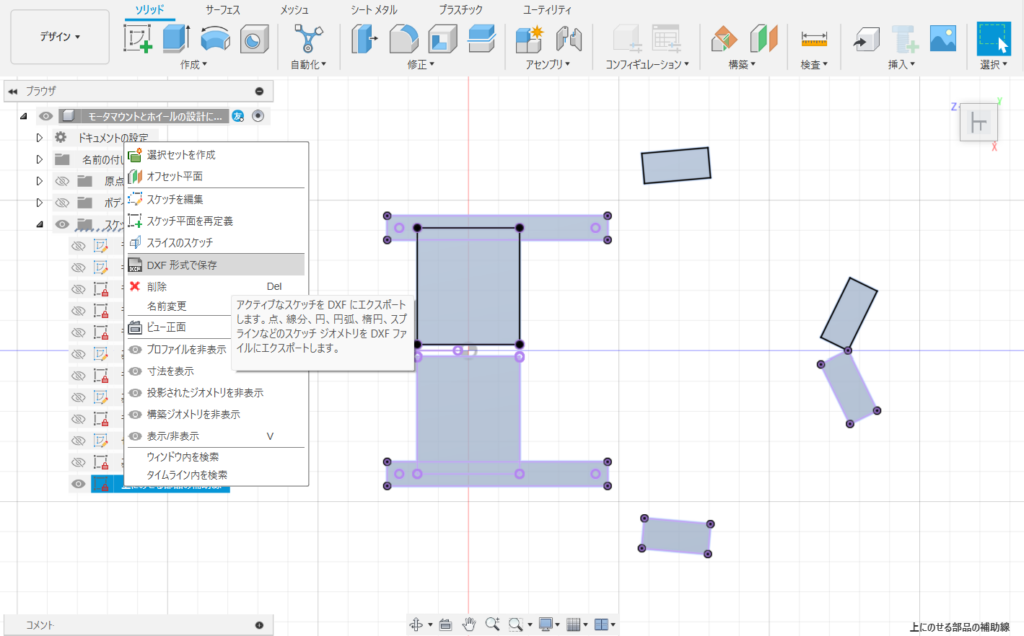The image size is (1024, 636).
Task: Open the 修正 dropdown menu
Action: (x=421, y=64)
